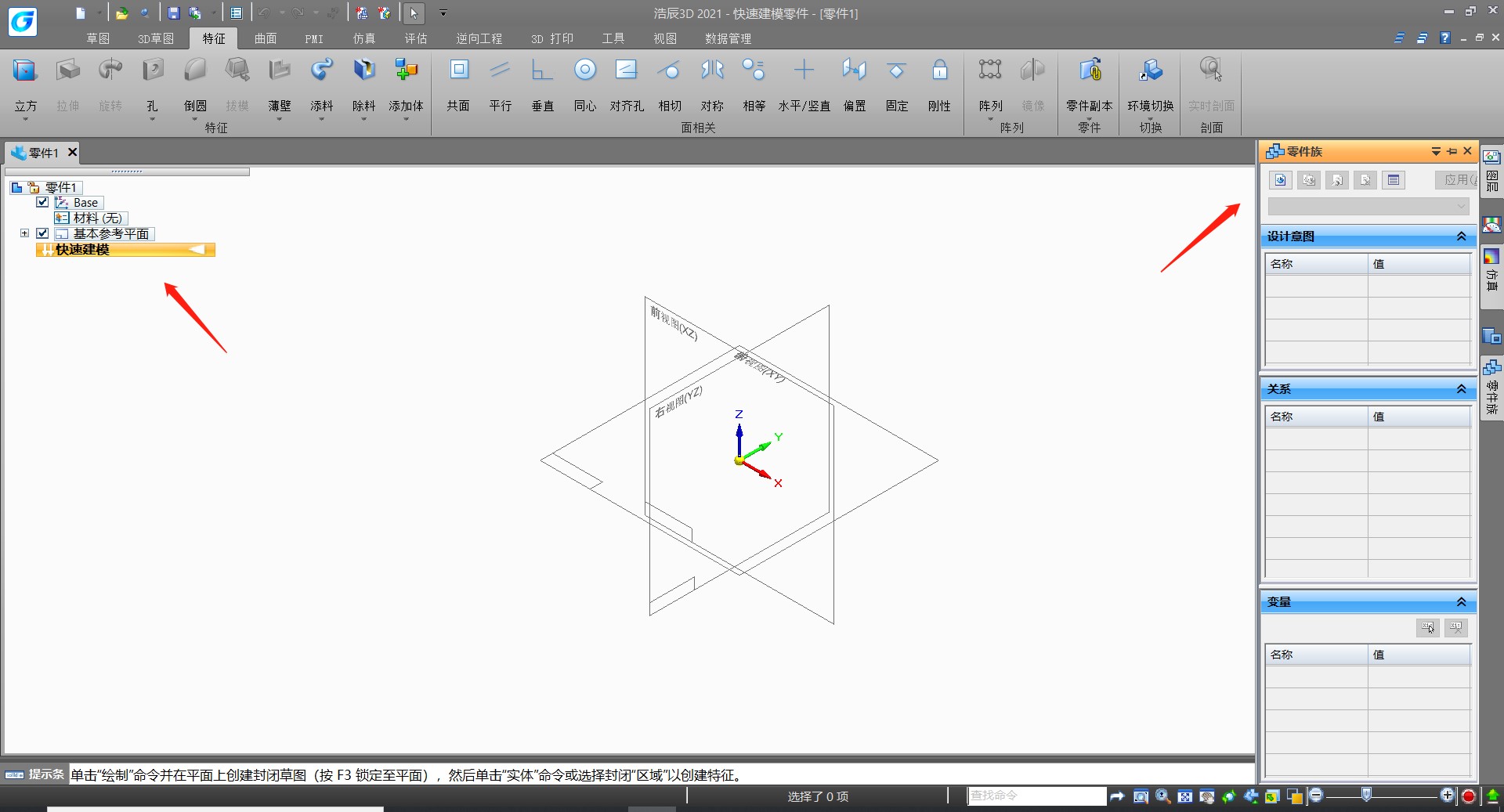Open the 视图 ribbon tab
The width and height of the screenshot is (1504, 812).
tap(665, 38)
